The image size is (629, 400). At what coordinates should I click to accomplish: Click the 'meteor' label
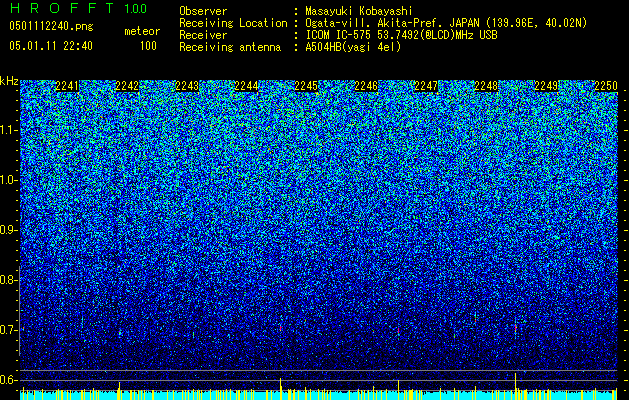pyautogui.click(x=142, y=31)
